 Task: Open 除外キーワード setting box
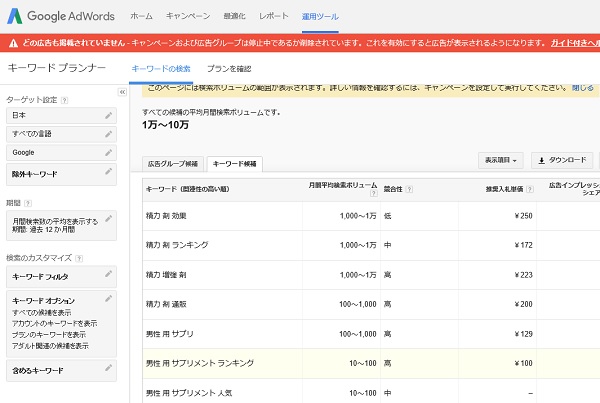pos(61,175)
